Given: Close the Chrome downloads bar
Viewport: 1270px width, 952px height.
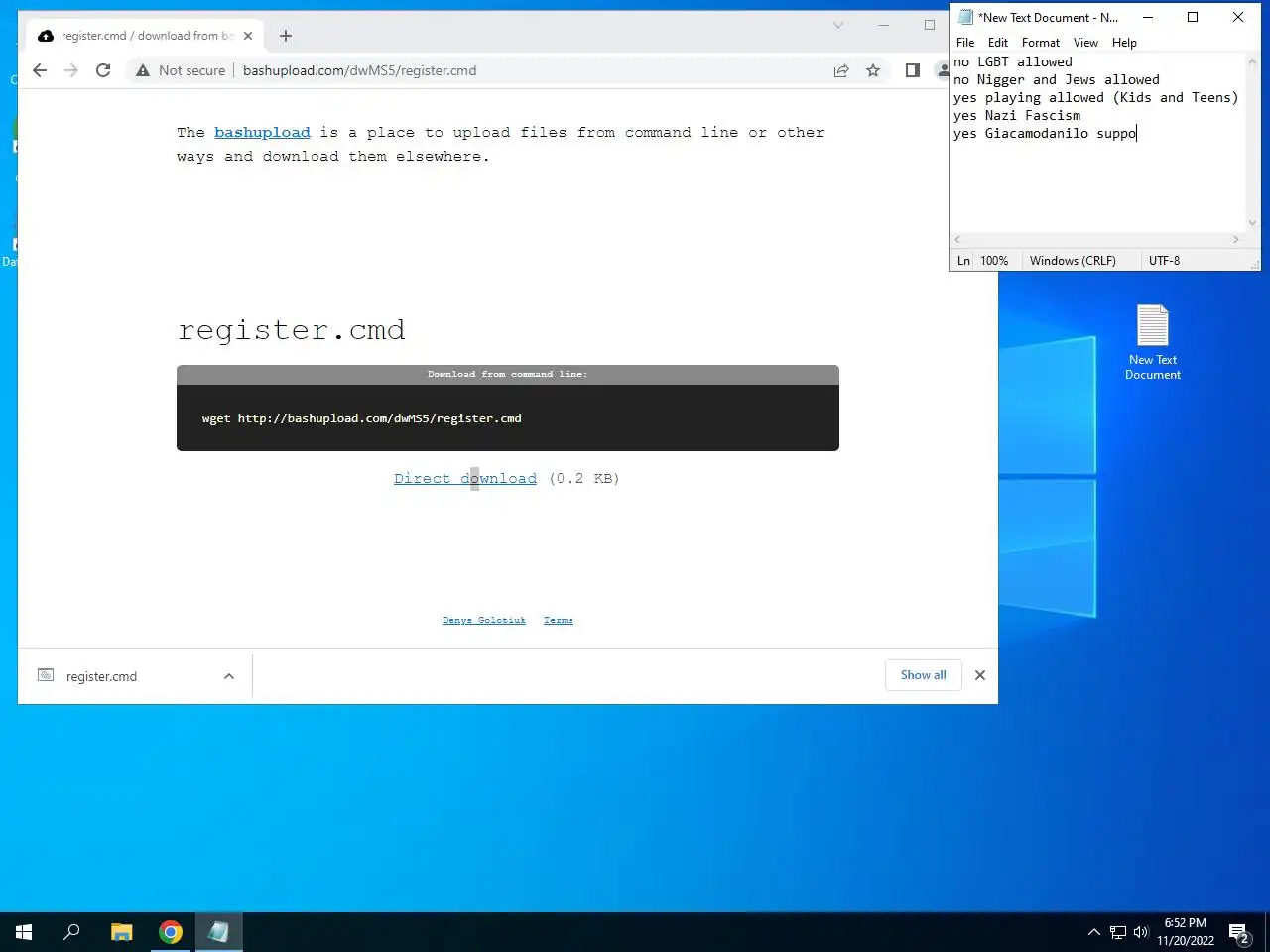Looking at the screenshot, I should [980, 675].
